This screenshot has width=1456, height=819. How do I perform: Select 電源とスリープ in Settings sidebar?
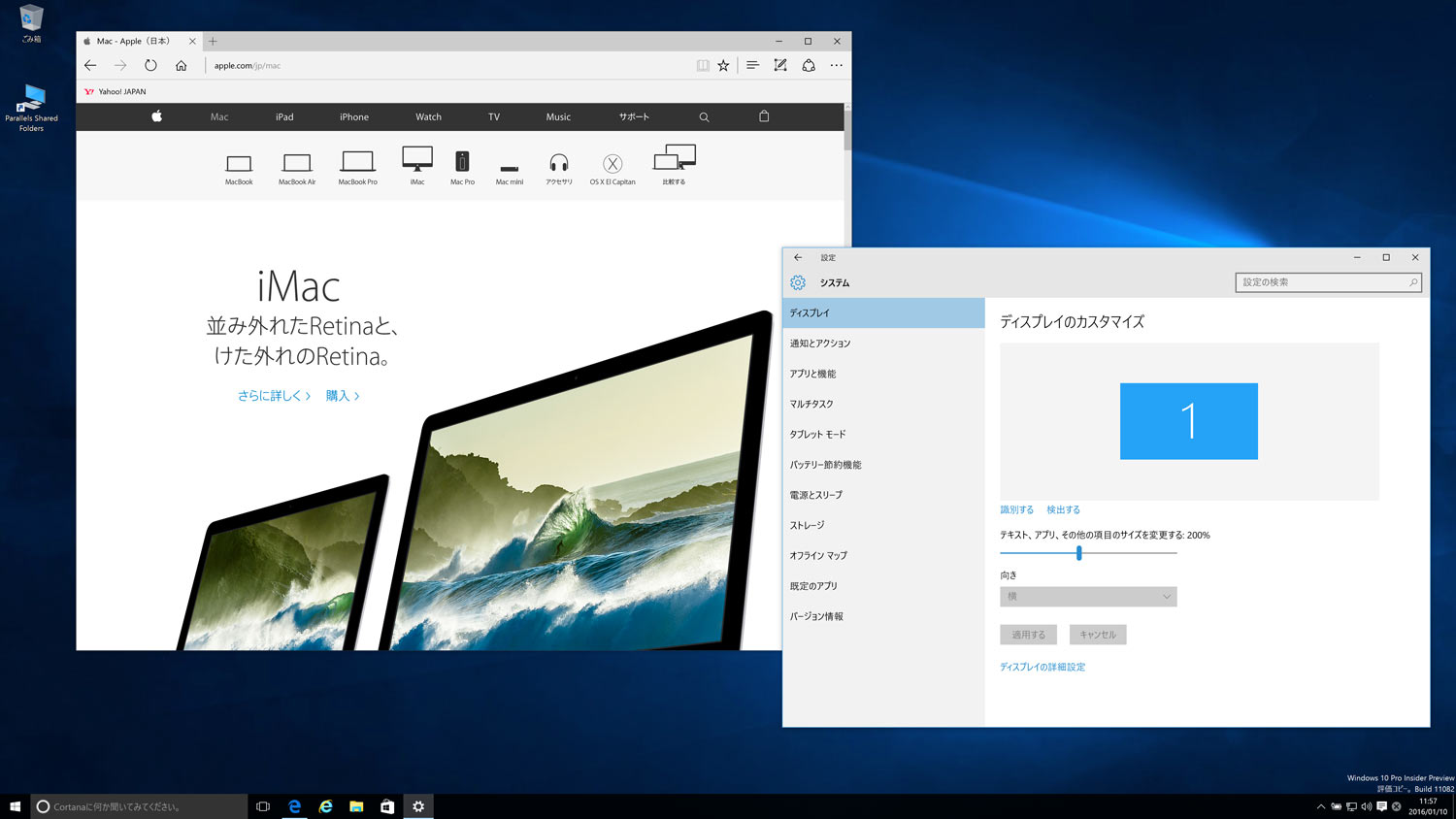click(x=883, y=495)
